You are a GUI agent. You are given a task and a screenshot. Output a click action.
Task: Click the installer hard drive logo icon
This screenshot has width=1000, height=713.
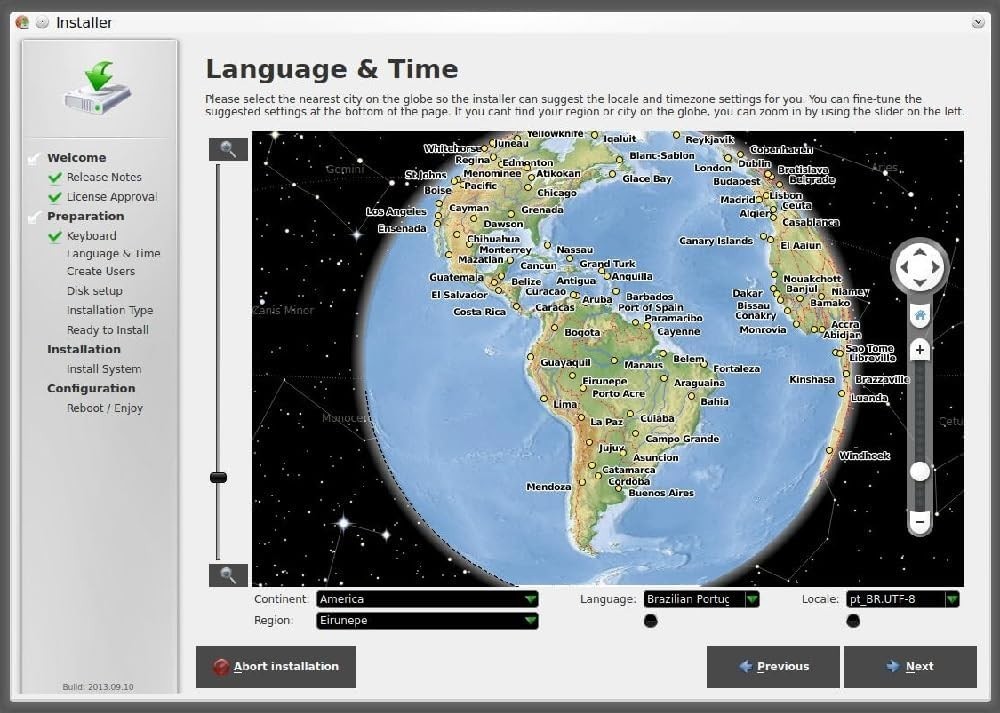point(98,88)
